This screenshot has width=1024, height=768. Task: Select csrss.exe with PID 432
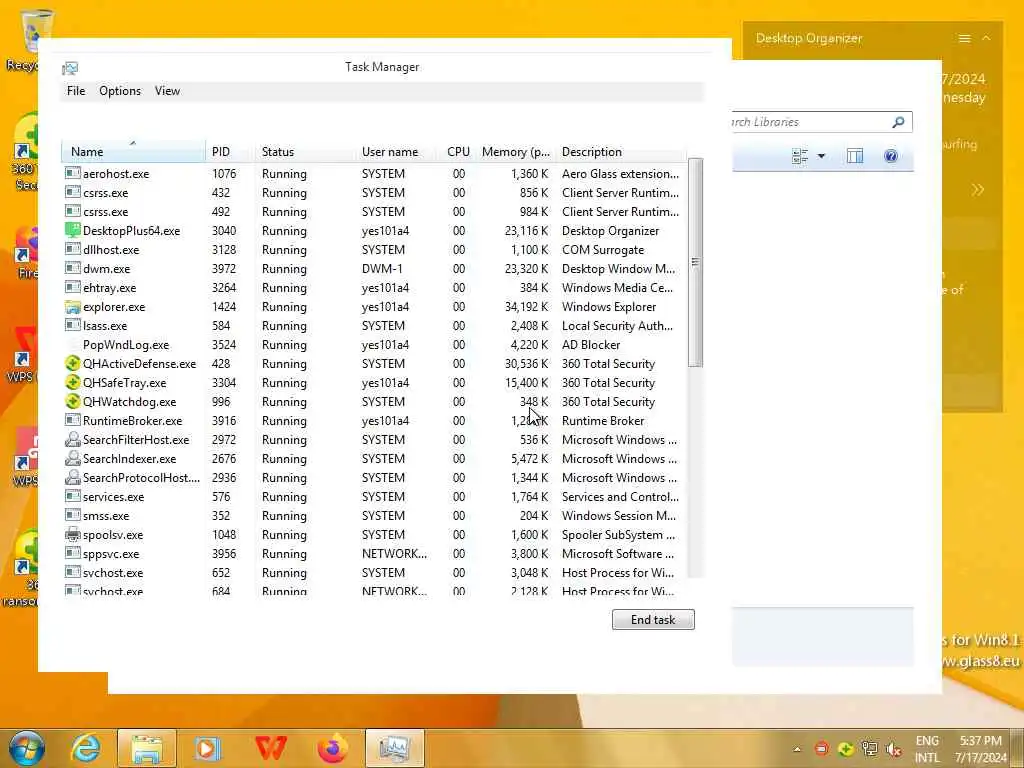[x=374, y=193]
